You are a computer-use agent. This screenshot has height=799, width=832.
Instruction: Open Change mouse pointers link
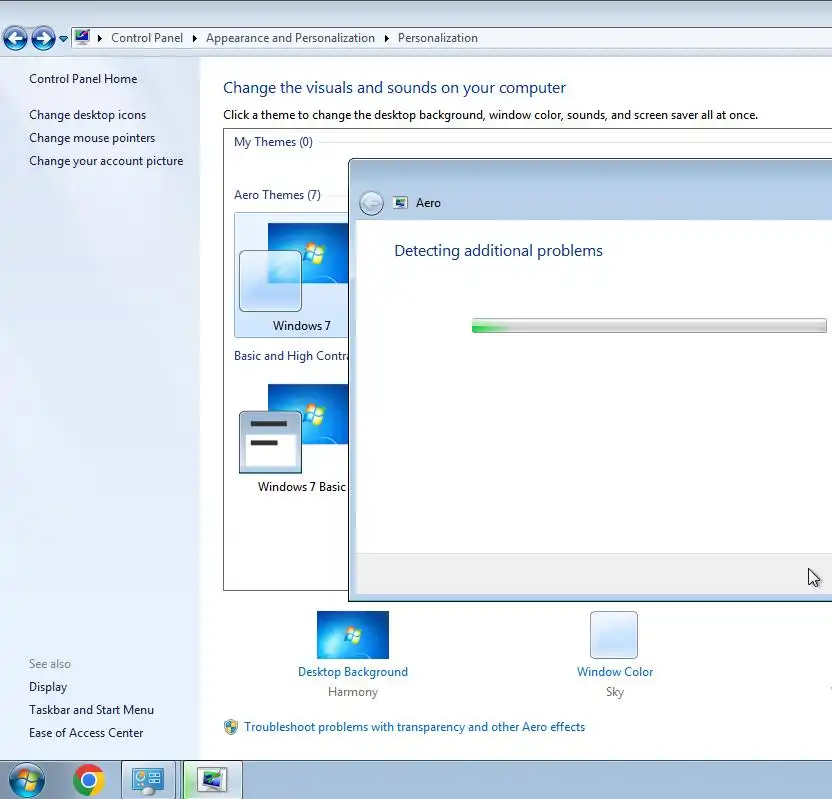(x=92, y=138)
